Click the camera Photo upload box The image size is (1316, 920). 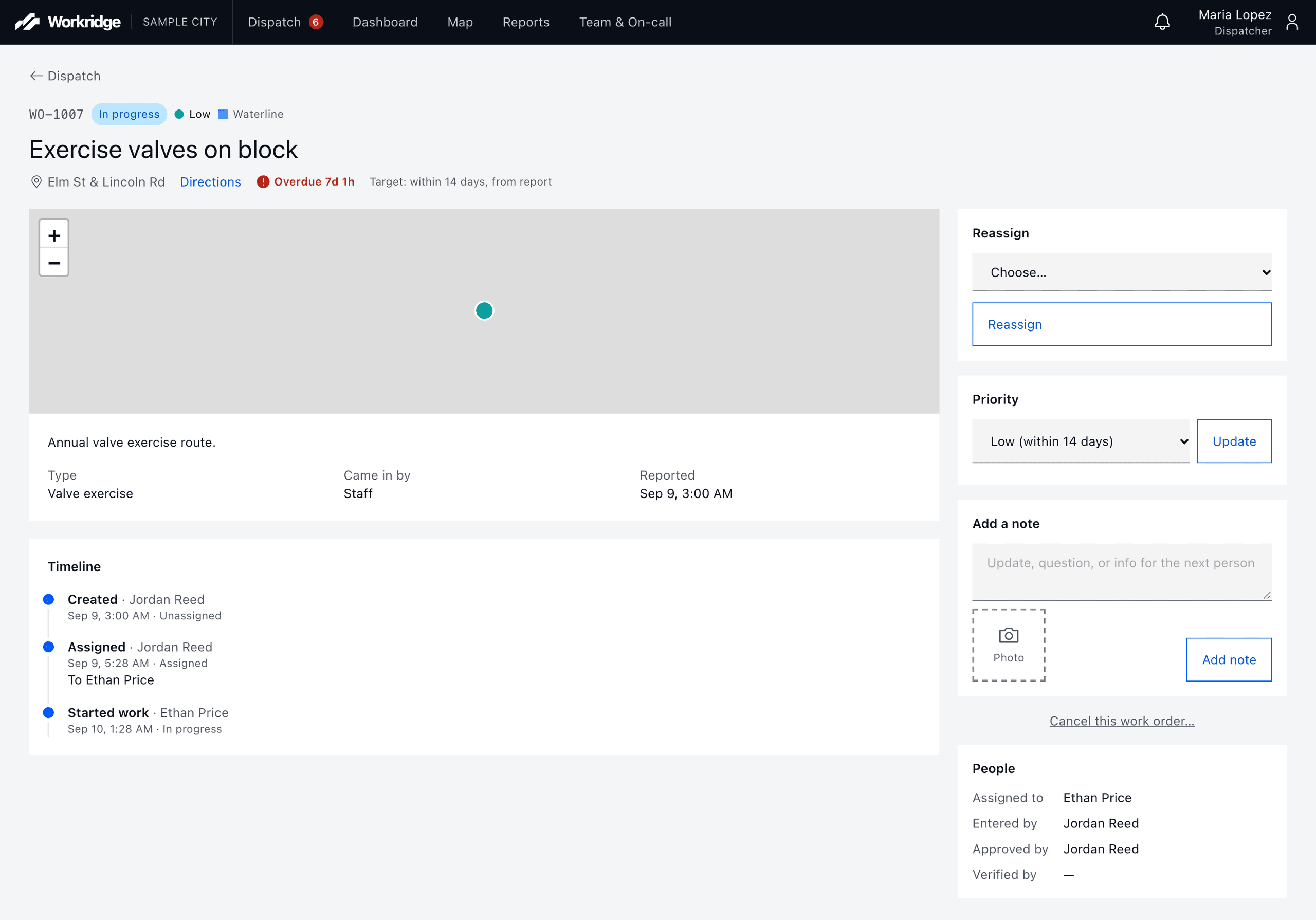click(x=1008, y=645)
